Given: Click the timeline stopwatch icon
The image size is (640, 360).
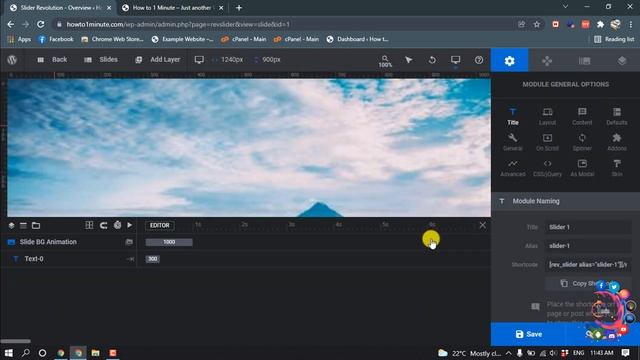Looking at the screenshot, I should point(118,225).
